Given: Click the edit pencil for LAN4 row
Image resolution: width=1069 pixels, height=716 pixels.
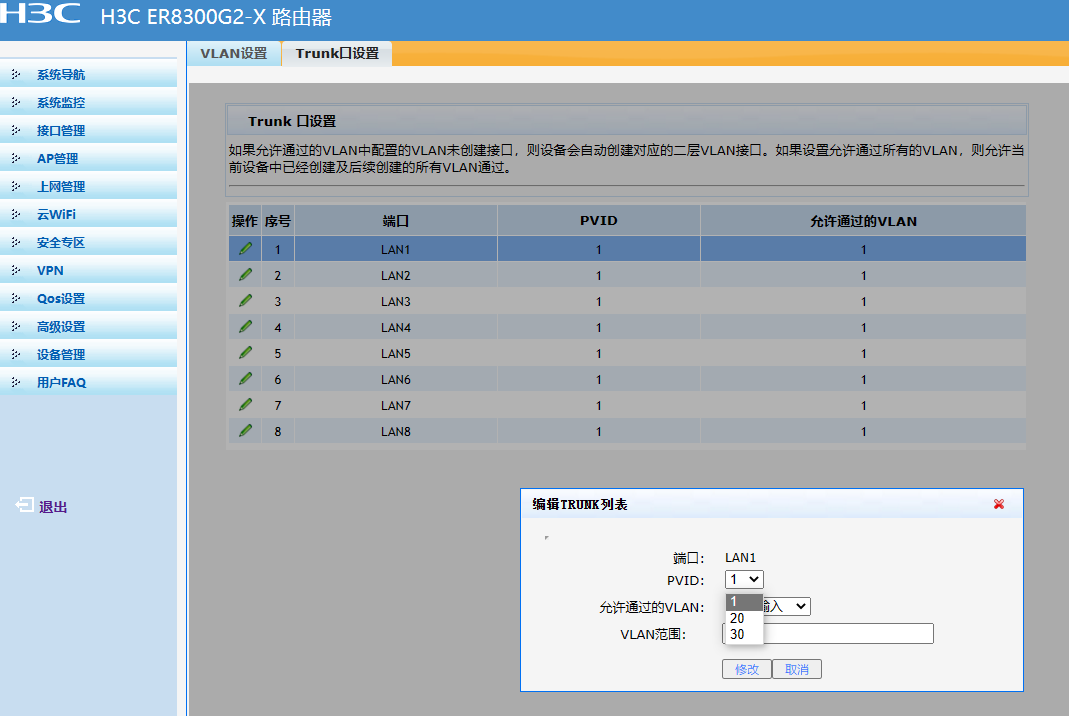Looking at the screenshot, I should (245, 327).
